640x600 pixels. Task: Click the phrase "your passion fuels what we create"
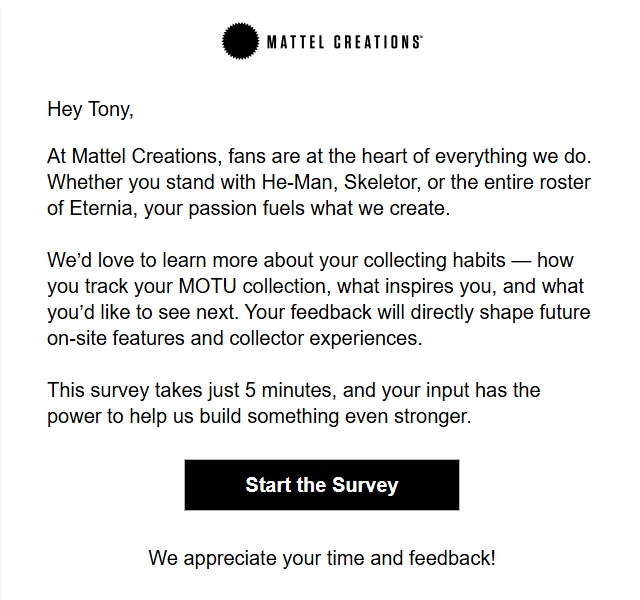click(311, 210)
